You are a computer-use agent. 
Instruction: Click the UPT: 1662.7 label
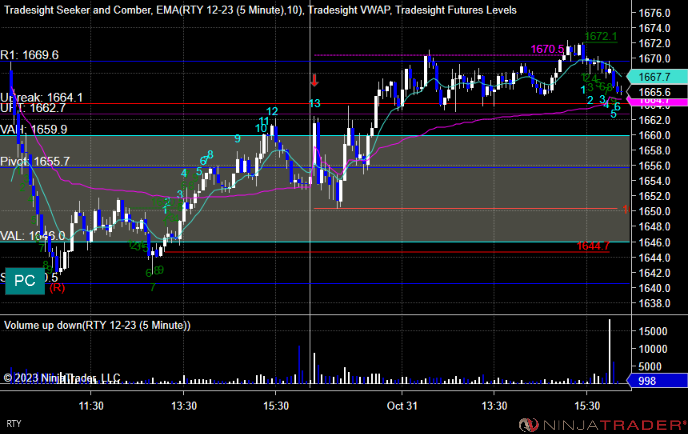point(33,108)
